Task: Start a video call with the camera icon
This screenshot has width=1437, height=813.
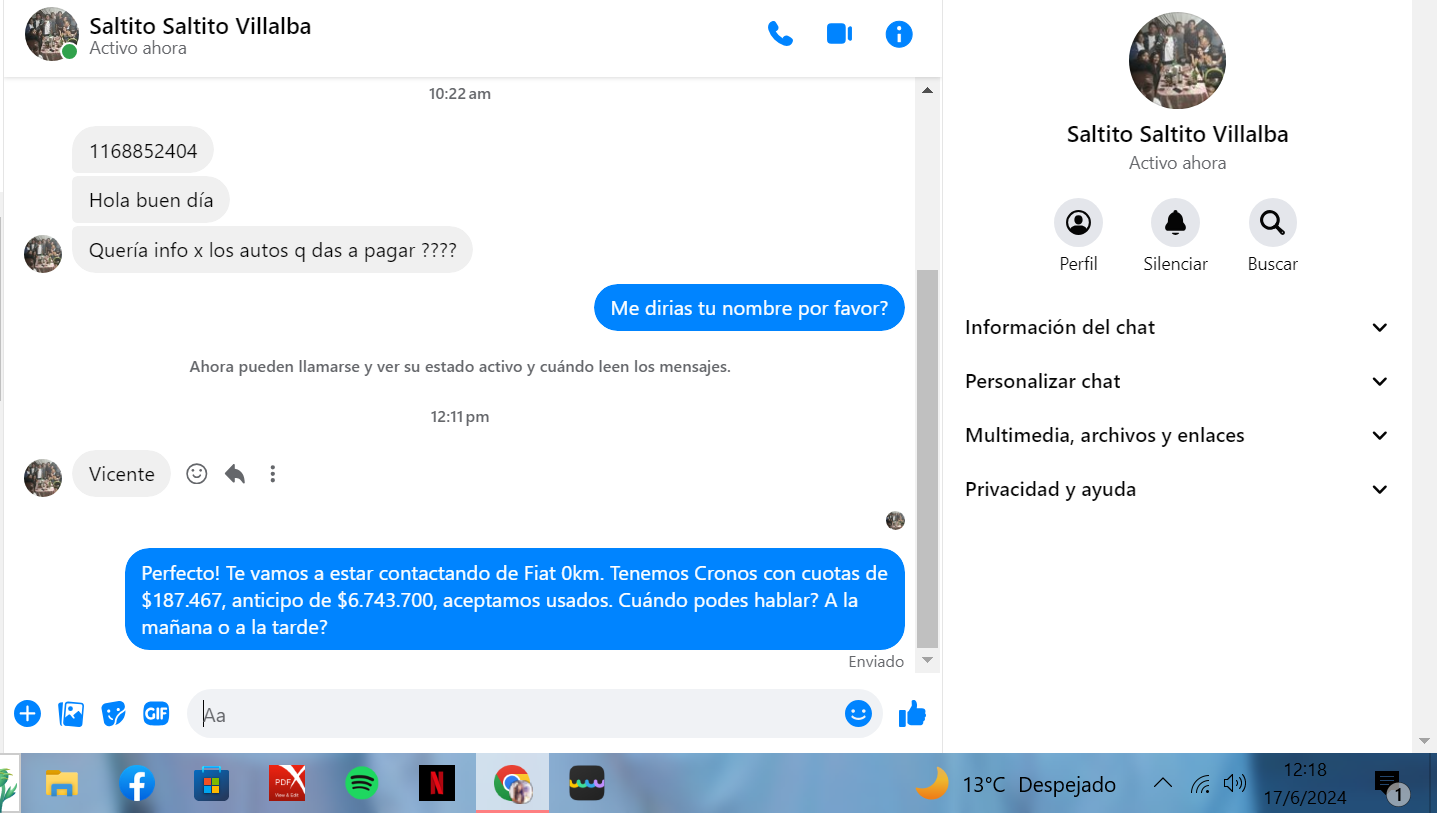Action: point(839,34)
